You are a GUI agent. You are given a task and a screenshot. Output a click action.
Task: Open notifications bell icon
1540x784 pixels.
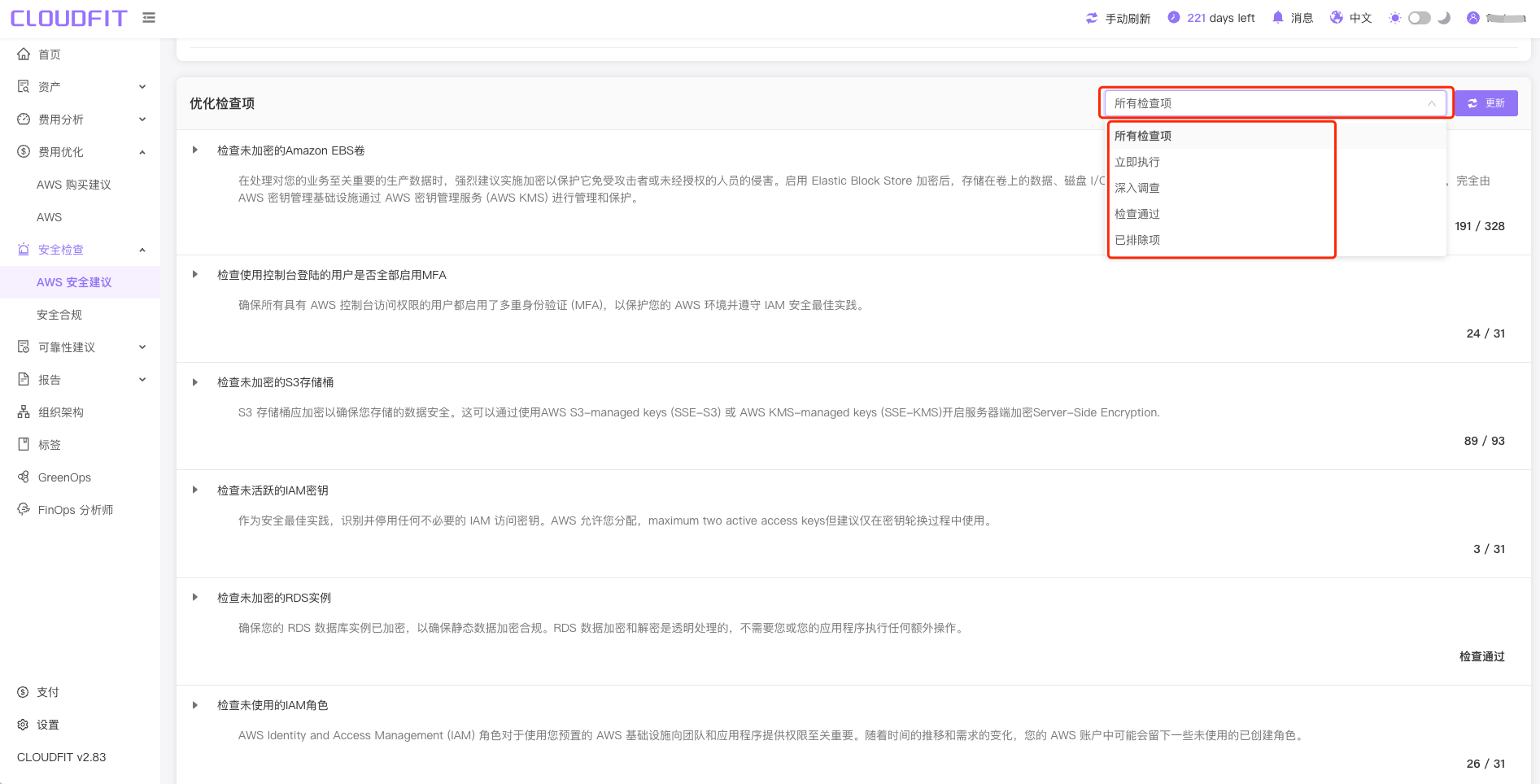click(x=1277, y=17)
